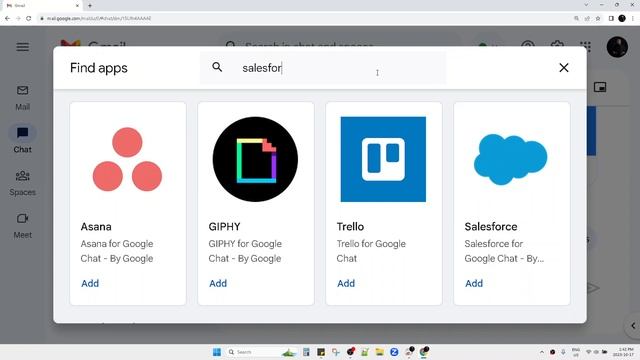Reload the Gmail page
The image size is (640, 360).
coord(29,18)
